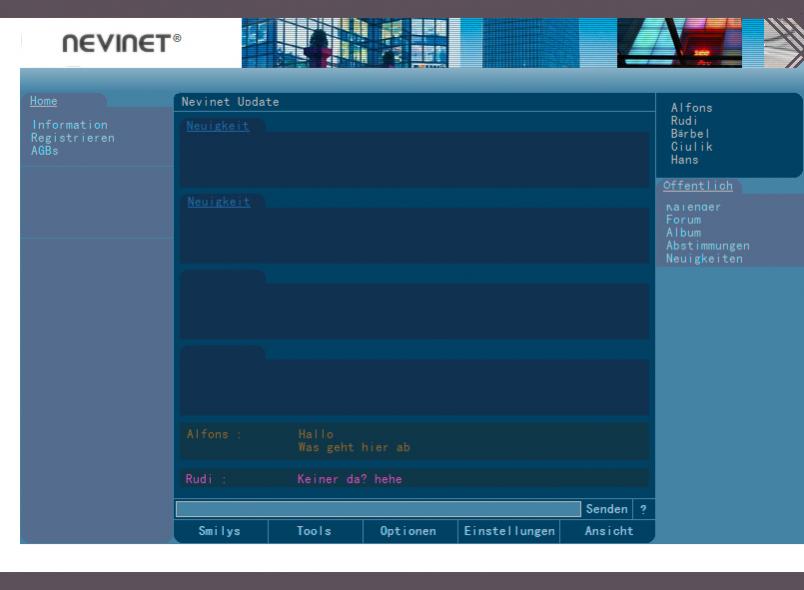This screenshot has width=804, height=590.
Task: Select user Bärbel in user list
Action: click(692, 134)
